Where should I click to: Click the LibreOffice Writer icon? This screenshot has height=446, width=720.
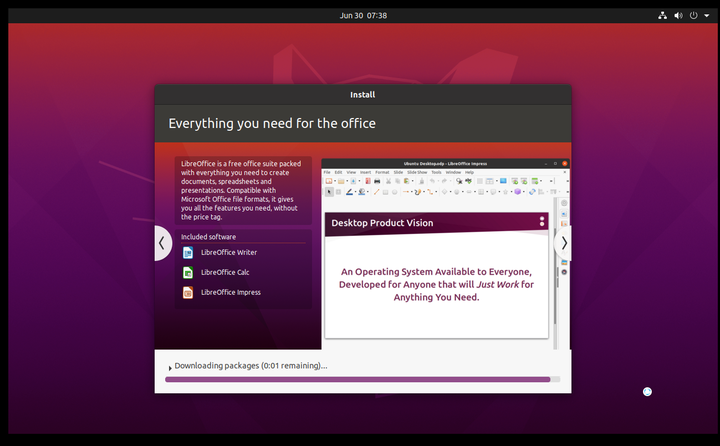click(x=188, y=253)
